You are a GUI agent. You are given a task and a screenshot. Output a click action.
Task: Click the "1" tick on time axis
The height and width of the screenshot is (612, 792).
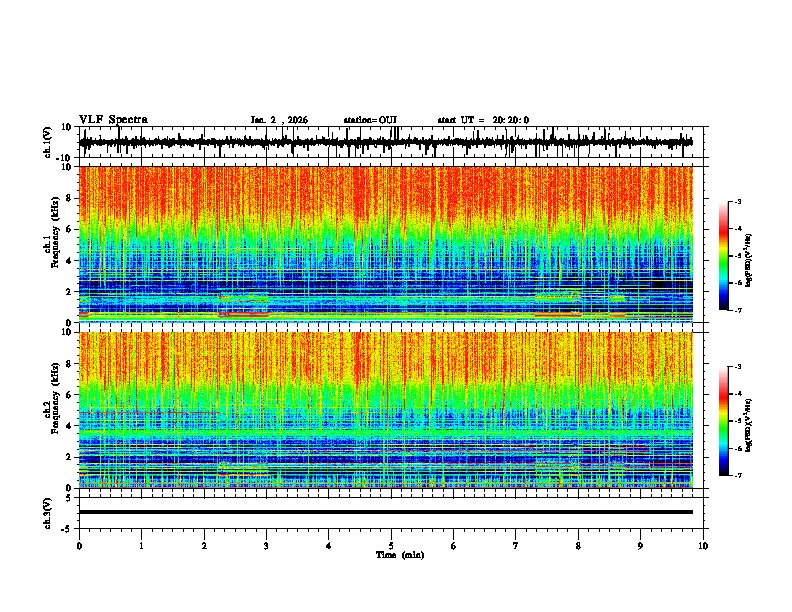[142, 546]
